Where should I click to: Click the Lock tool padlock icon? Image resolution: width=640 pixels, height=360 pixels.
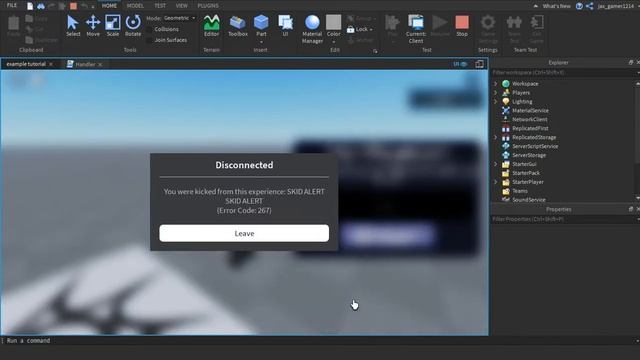(350, 29)
